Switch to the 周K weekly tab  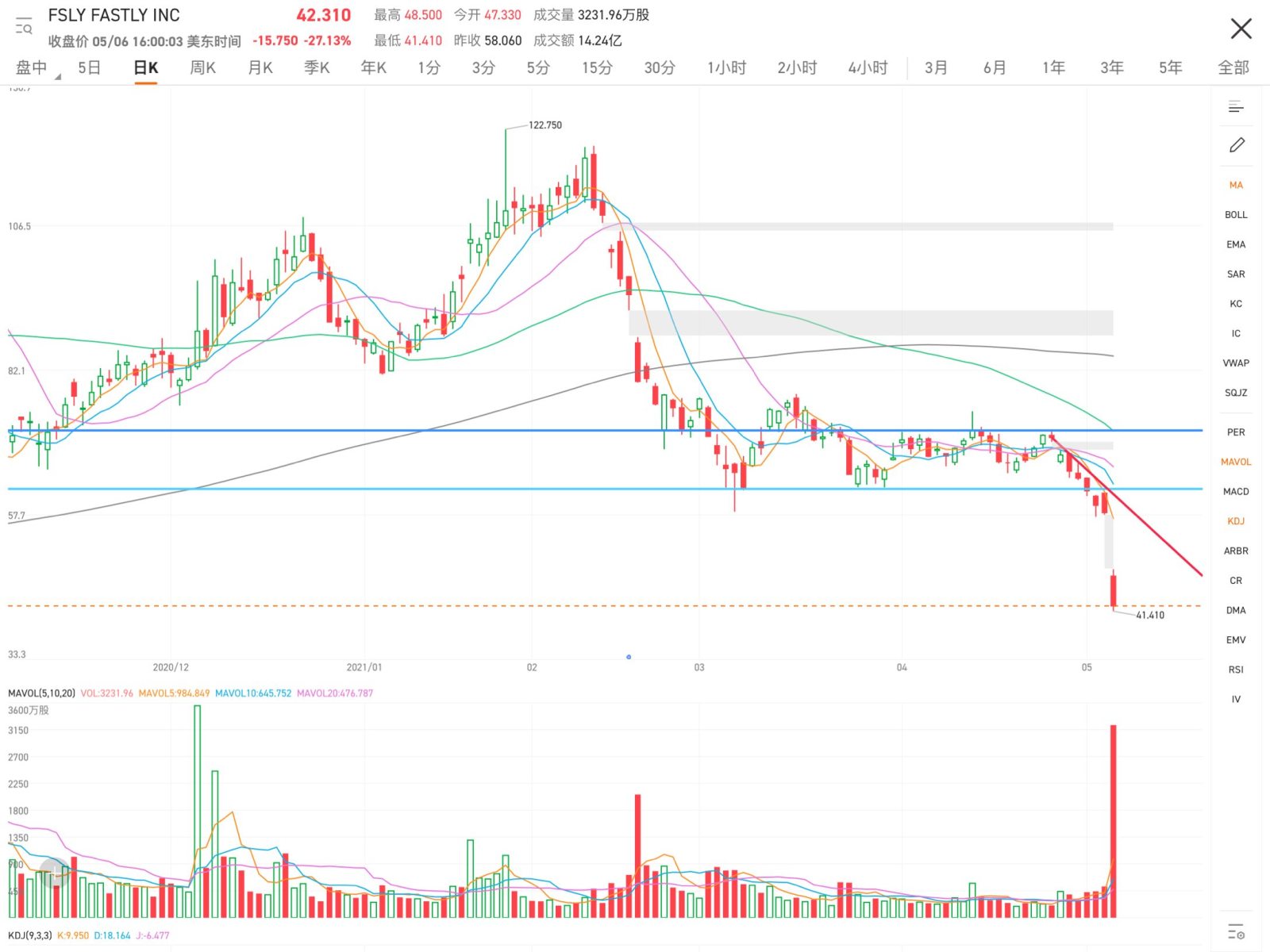[203, 68]
